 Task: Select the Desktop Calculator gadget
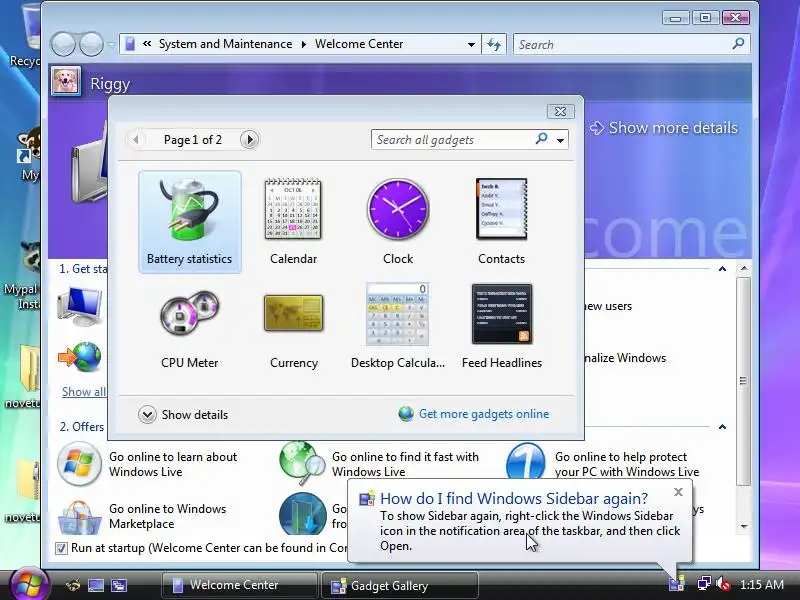(398, 327)
